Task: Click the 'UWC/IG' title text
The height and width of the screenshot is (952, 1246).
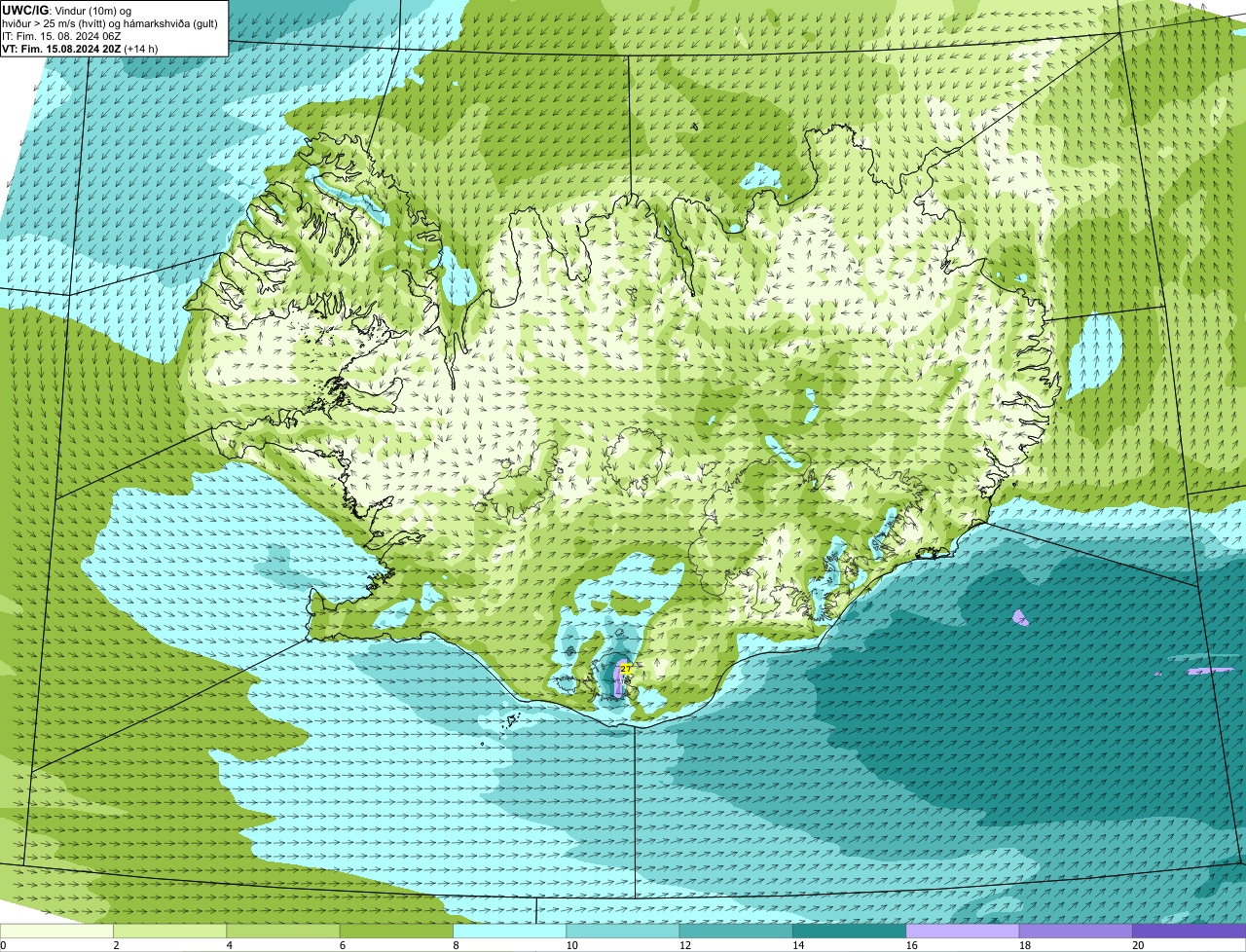Action: (x=24, y=11)
